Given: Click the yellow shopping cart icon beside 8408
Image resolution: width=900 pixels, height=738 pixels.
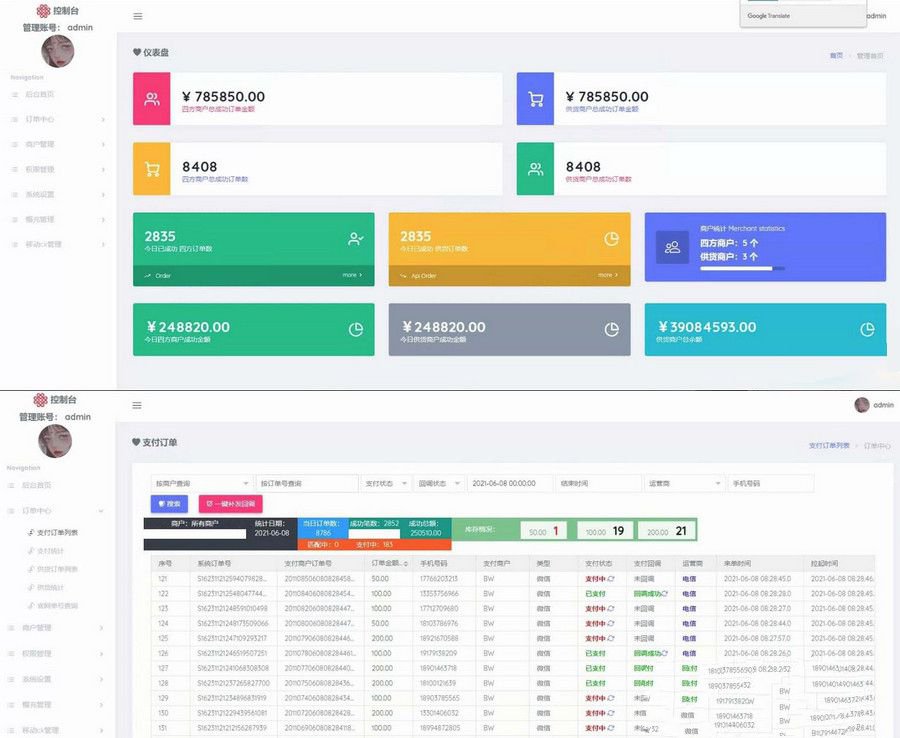Looking at the screenshot, I should click(152, 169).
